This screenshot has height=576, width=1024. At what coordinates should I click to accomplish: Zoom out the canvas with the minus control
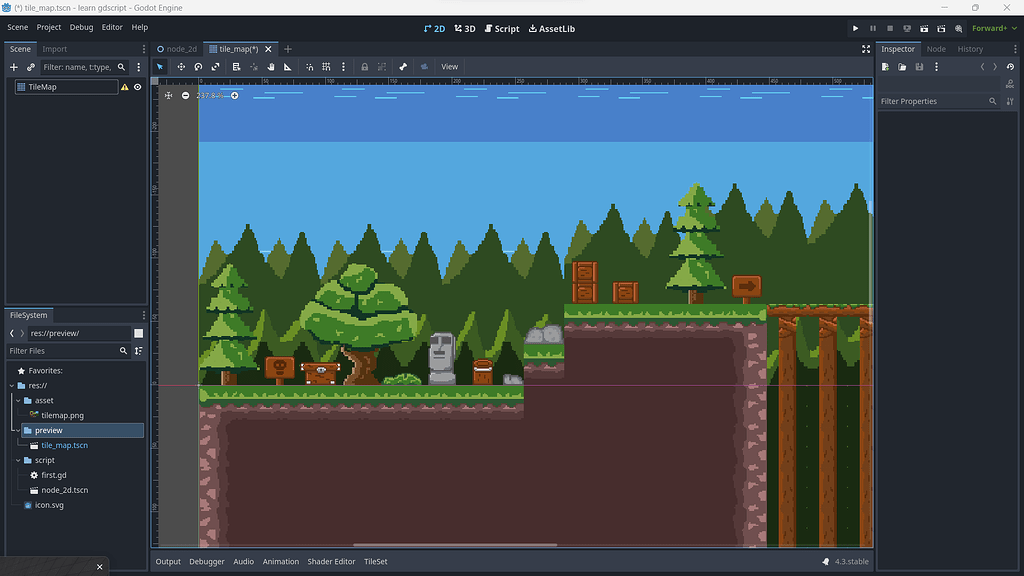(x=185, y=95)
